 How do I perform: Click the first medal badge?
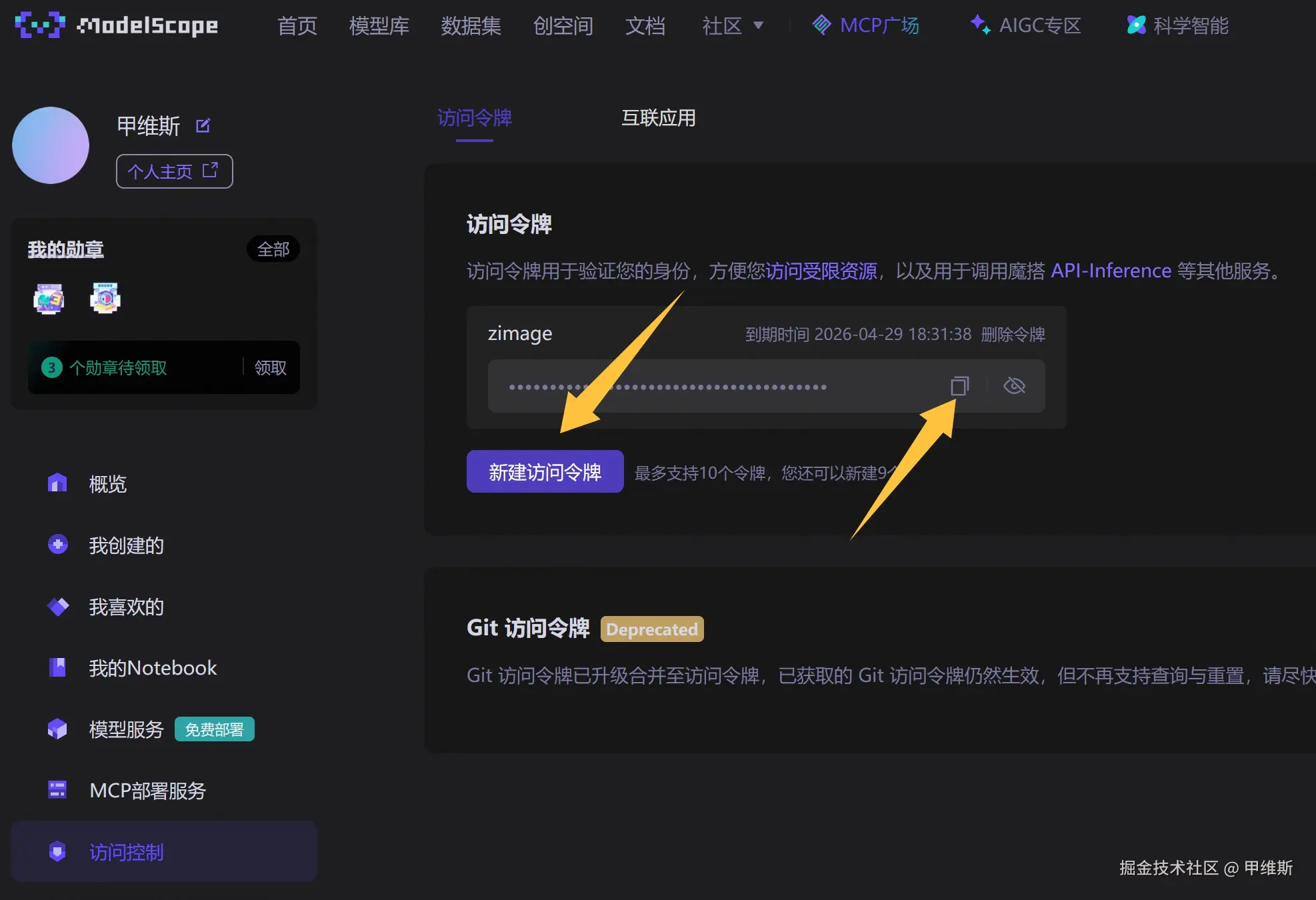tap(49, 299)
